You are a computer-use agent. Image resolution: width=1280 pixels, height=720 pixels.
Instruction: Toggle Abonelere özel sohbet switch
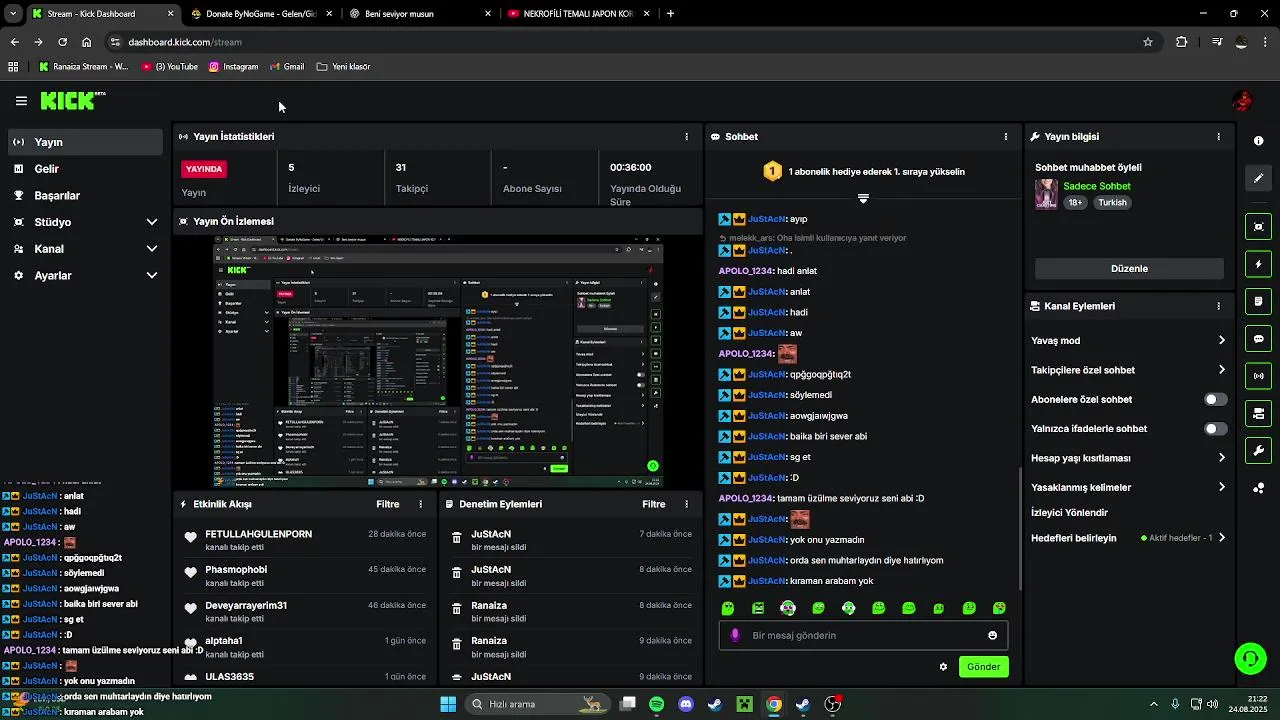(1215, 399)
